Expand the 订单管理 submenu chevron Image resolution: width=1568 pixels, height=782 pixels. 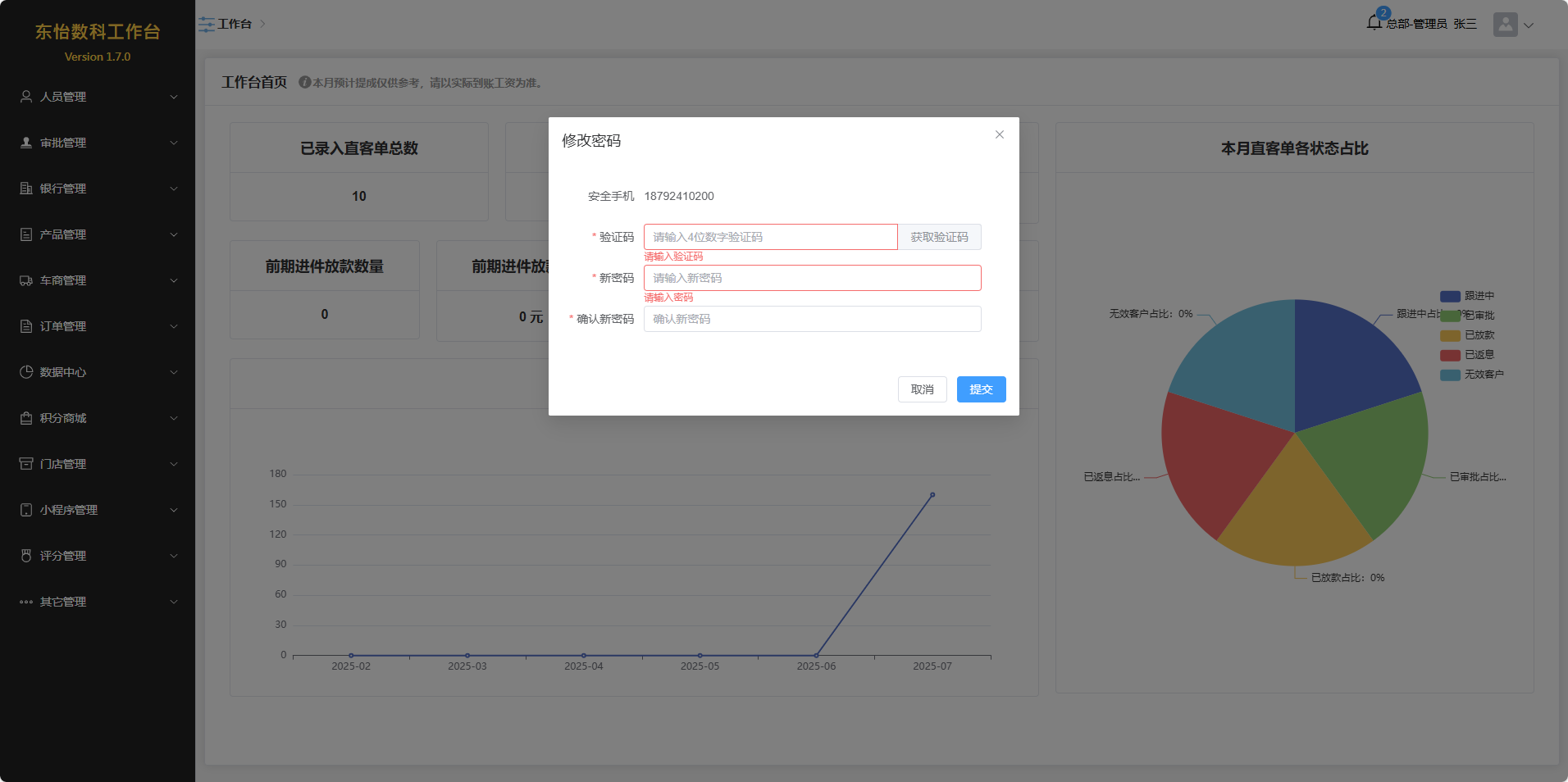tap(174, 326)
